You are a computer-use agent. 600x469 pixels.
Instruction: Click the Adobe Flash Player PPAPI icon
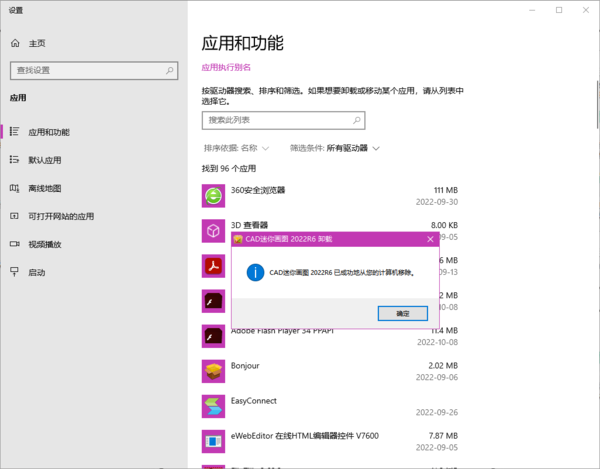click(x=213, y=336)
